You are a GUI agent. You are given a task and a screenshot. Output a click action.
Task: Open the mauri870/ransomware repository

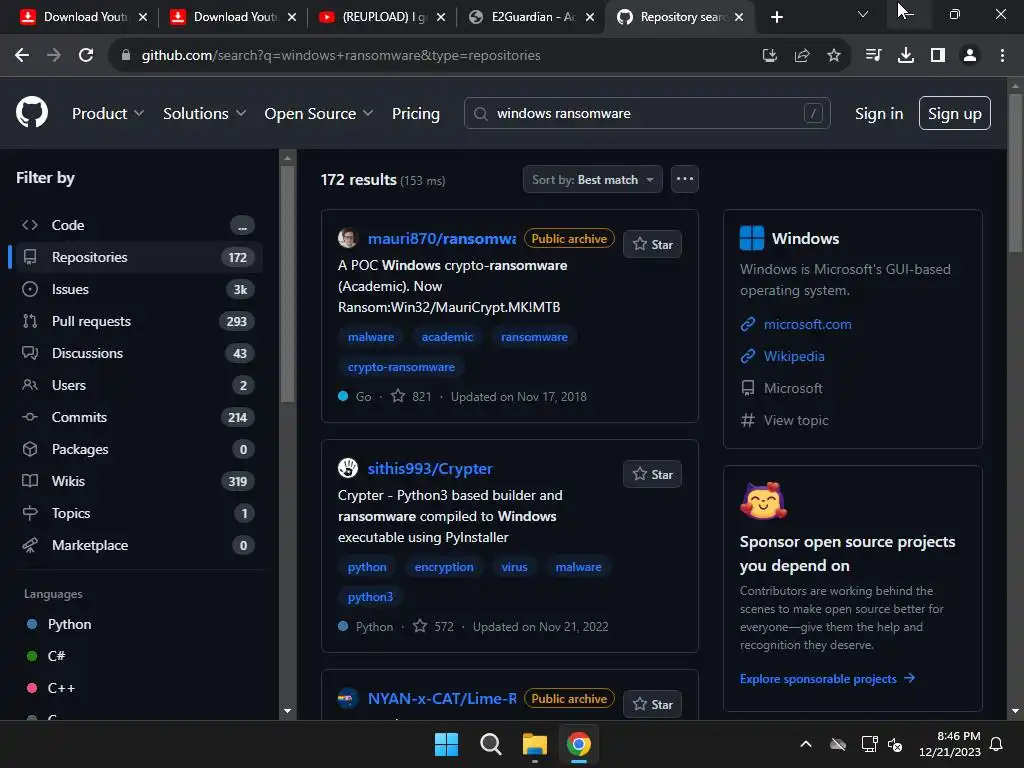[441, 239]
